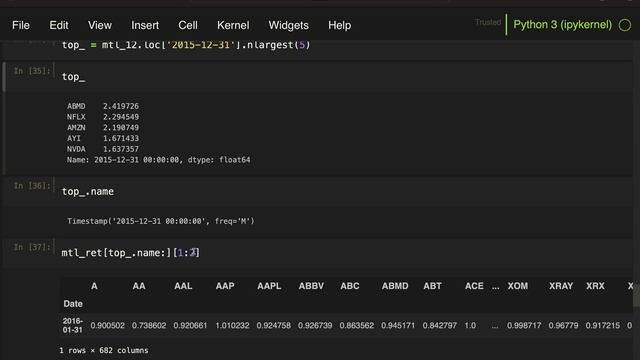Click the AYI 1.671433 output row
The height and width of the screenshot is (360, 640).
[x=103, y=138]
